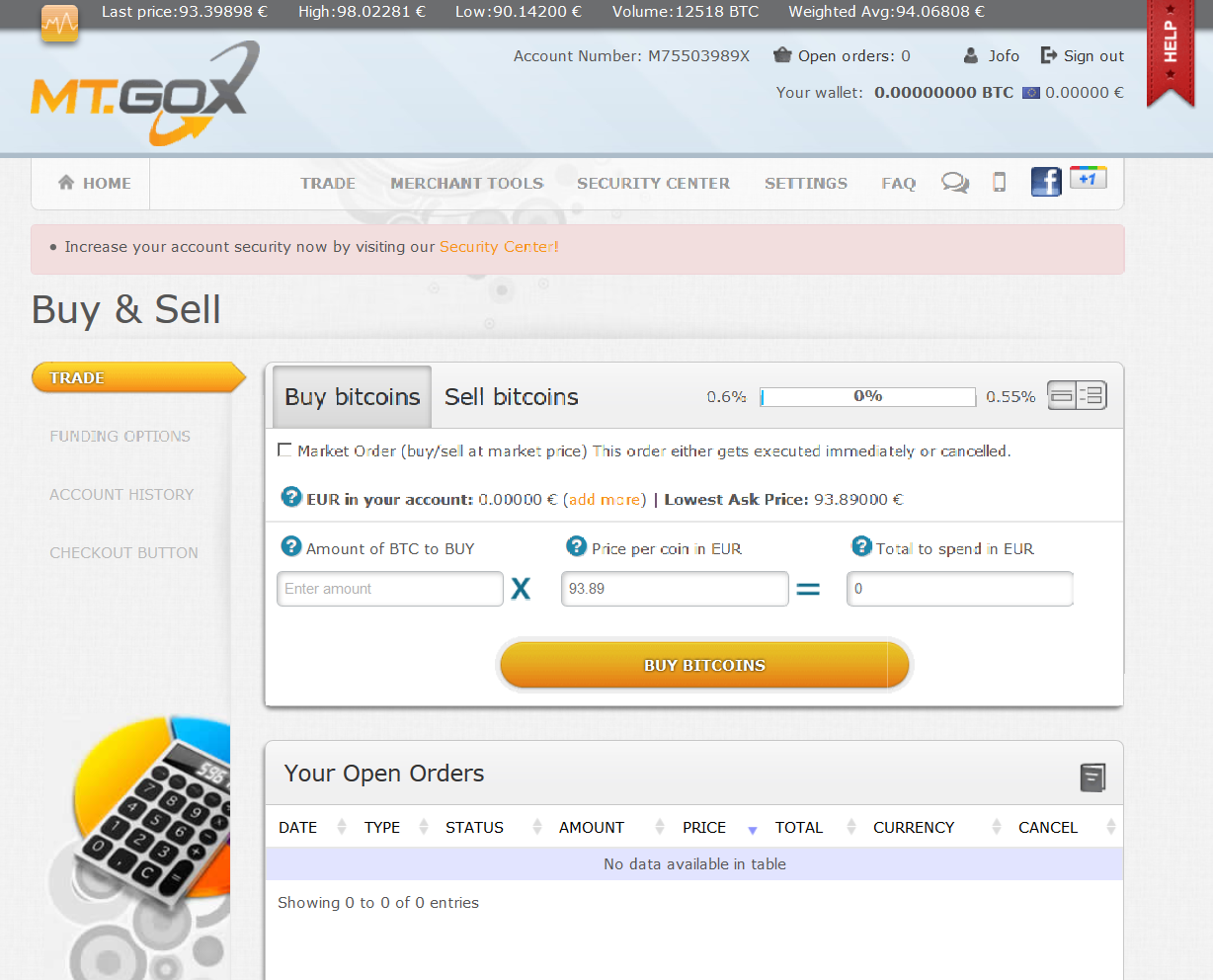The width and height of the screenshot is (1213, 980).
Task: Click the HOME navigation label
Action: (x=107, y=184)
